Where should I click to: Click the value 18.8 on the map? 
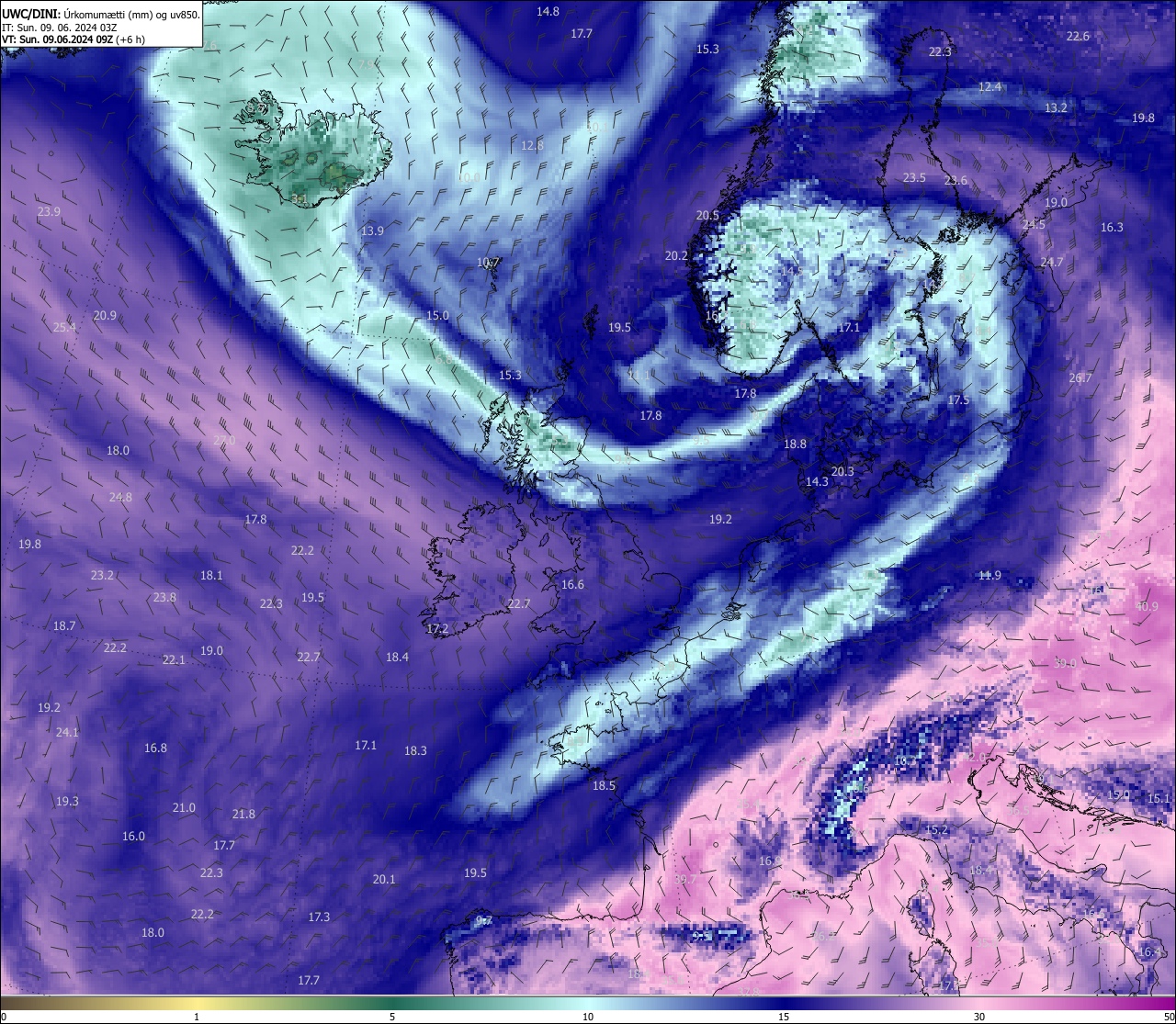[x=795, y=444]
